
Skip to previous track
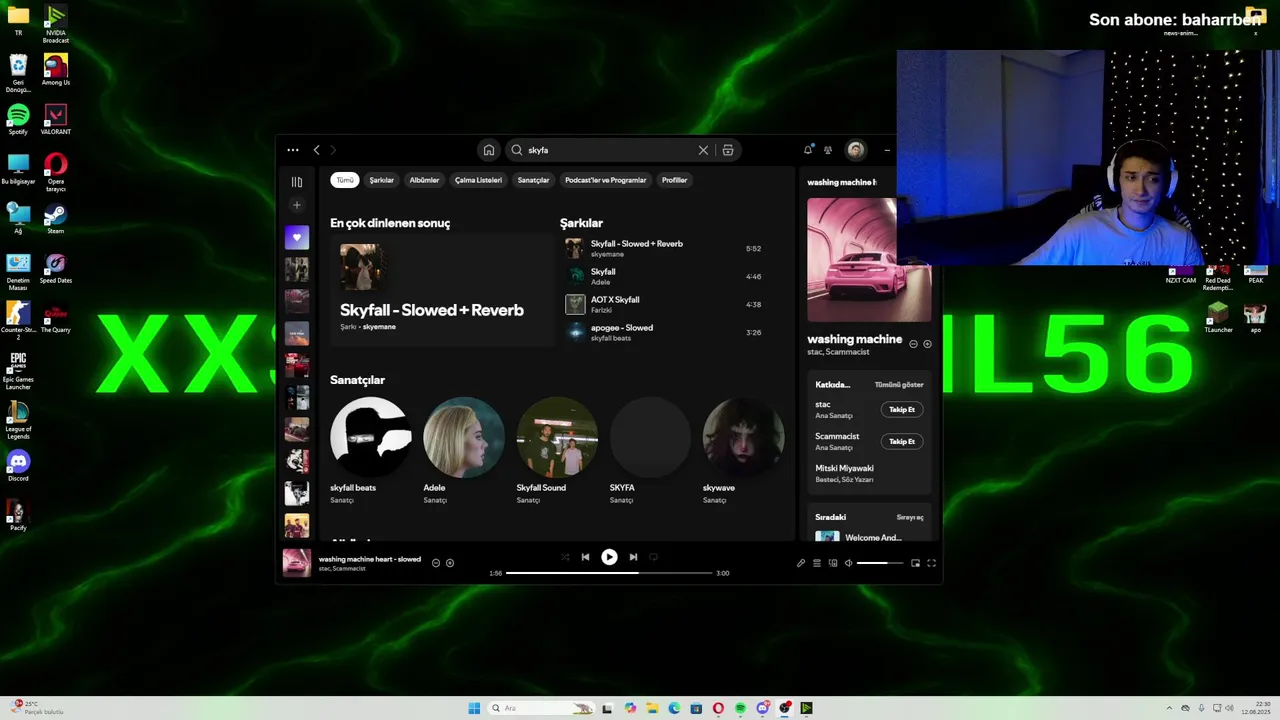point(585,557)
